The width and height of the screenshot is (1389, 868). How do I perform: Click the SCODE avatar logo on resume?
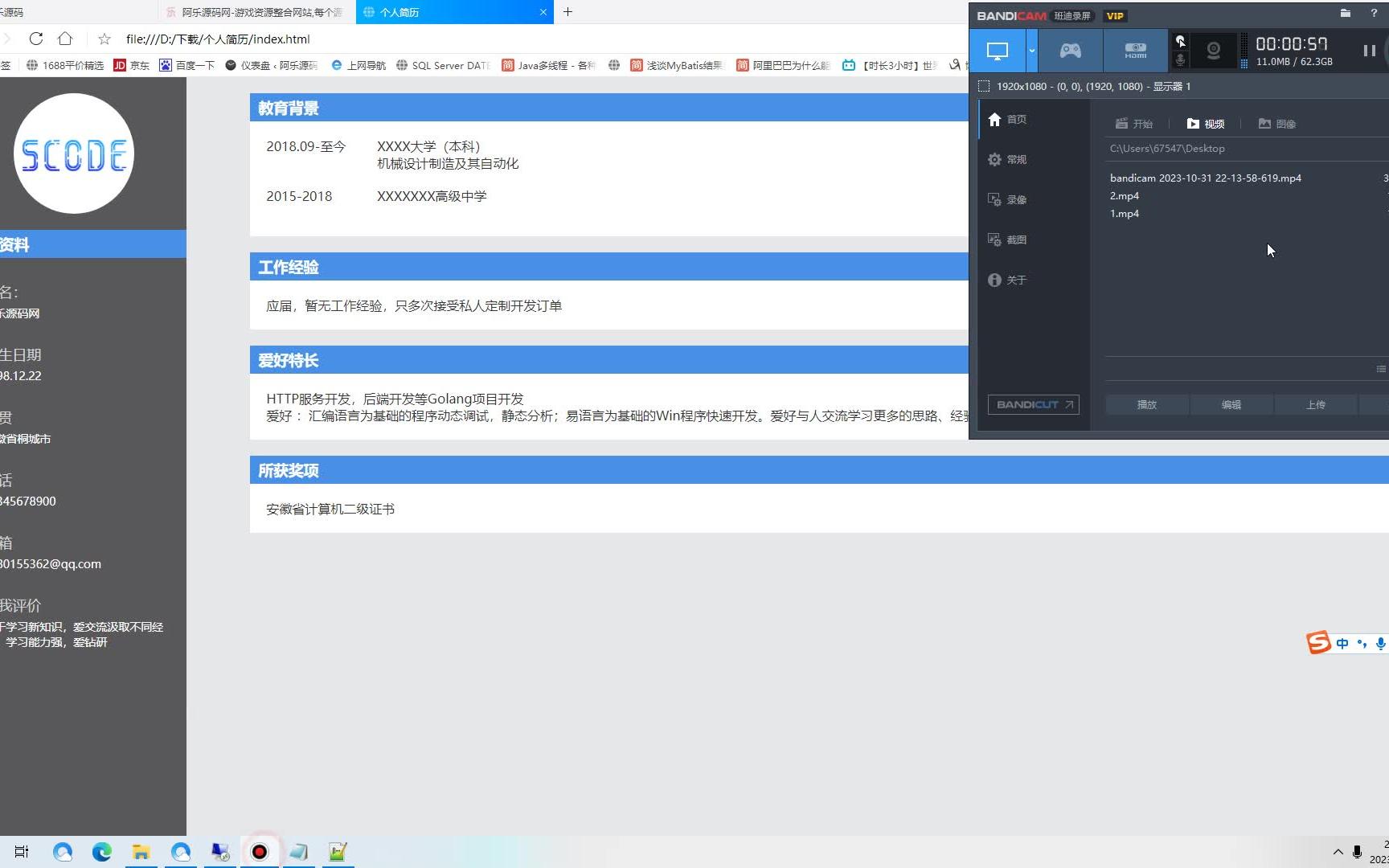tap(74, 154)
